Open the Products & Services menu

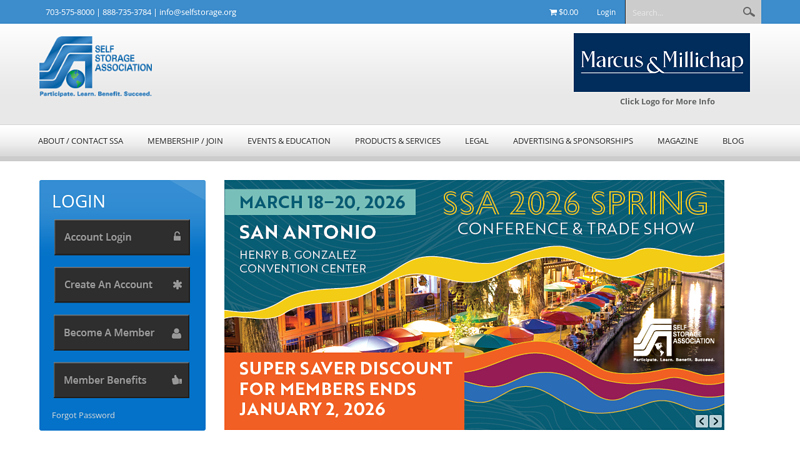click(x=397, y=141)
